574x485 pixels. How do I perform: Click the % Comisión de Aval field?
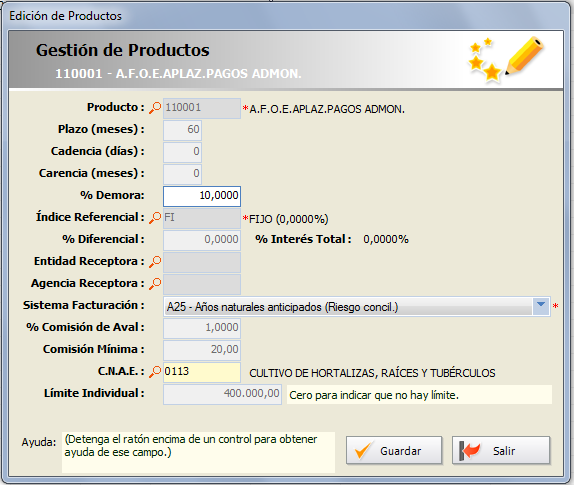[x=202, y=328]
